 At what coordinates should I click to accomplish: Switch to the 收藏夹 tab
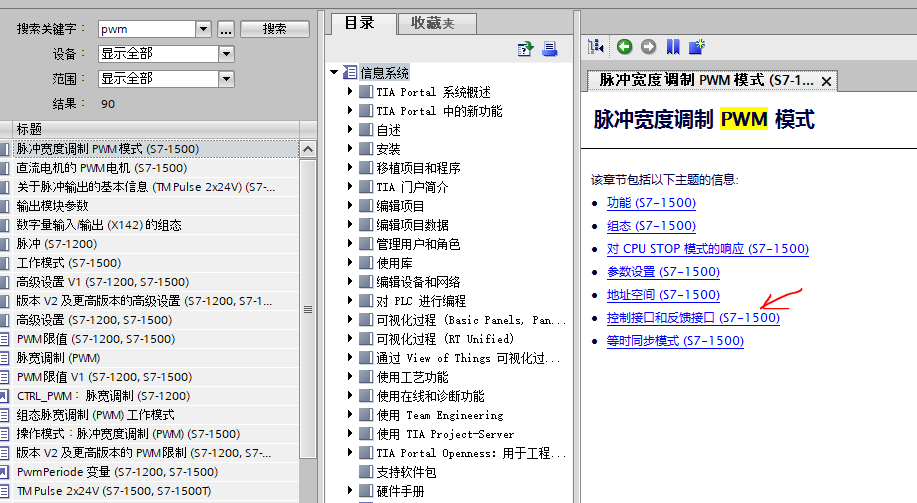click(x=436, y=23)
